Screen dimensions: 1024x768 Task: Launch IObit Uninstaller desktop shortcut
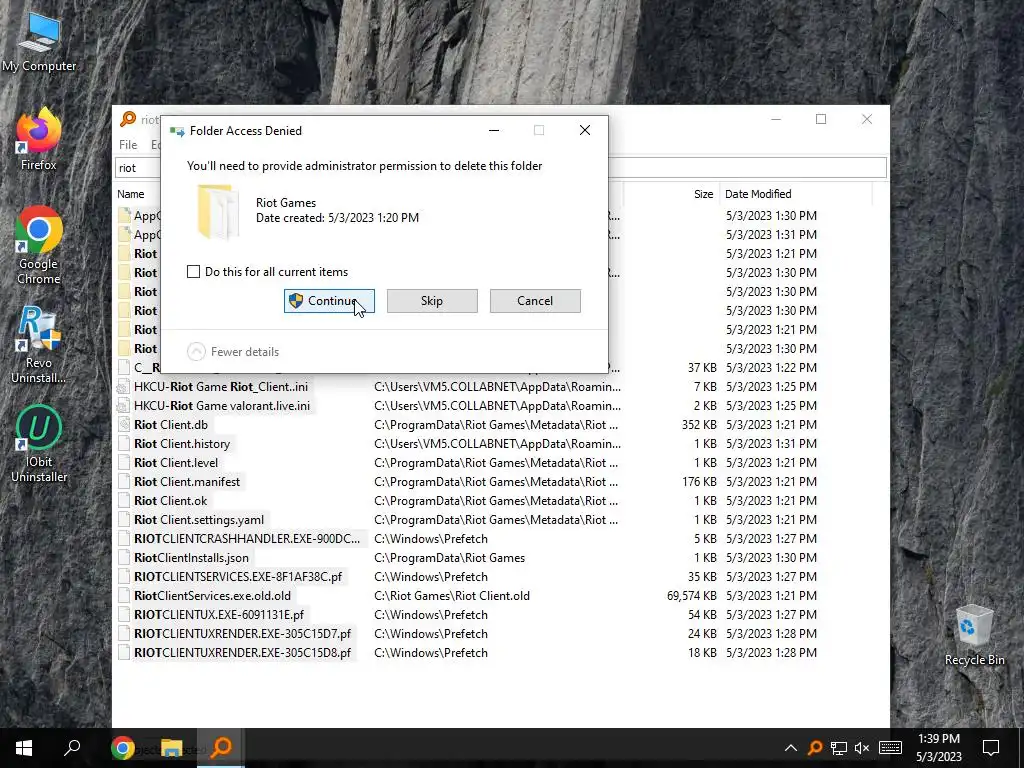[39, 444]
